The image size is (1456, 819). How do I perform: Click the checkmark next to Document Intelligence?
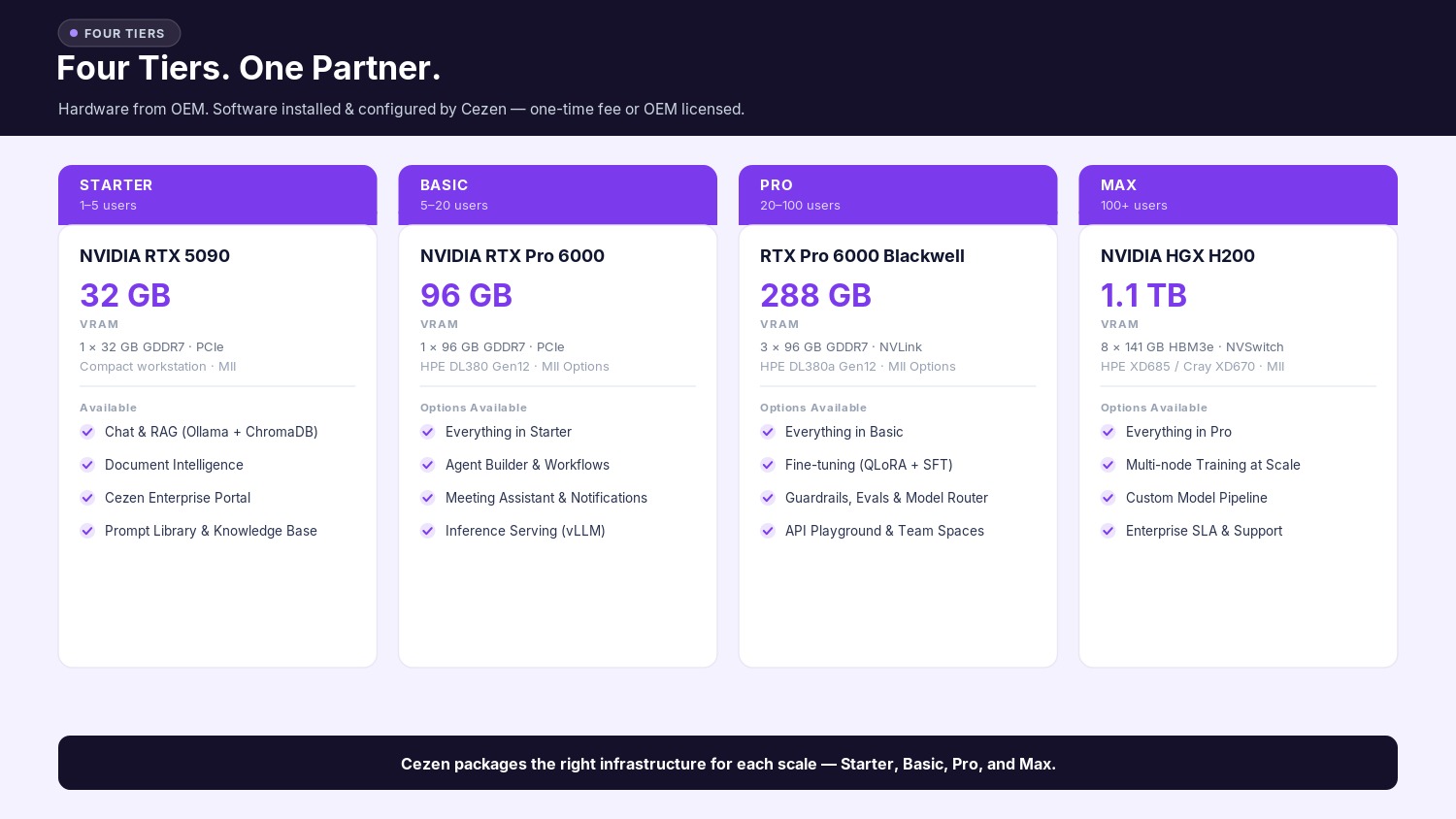[x=87, y=465]
